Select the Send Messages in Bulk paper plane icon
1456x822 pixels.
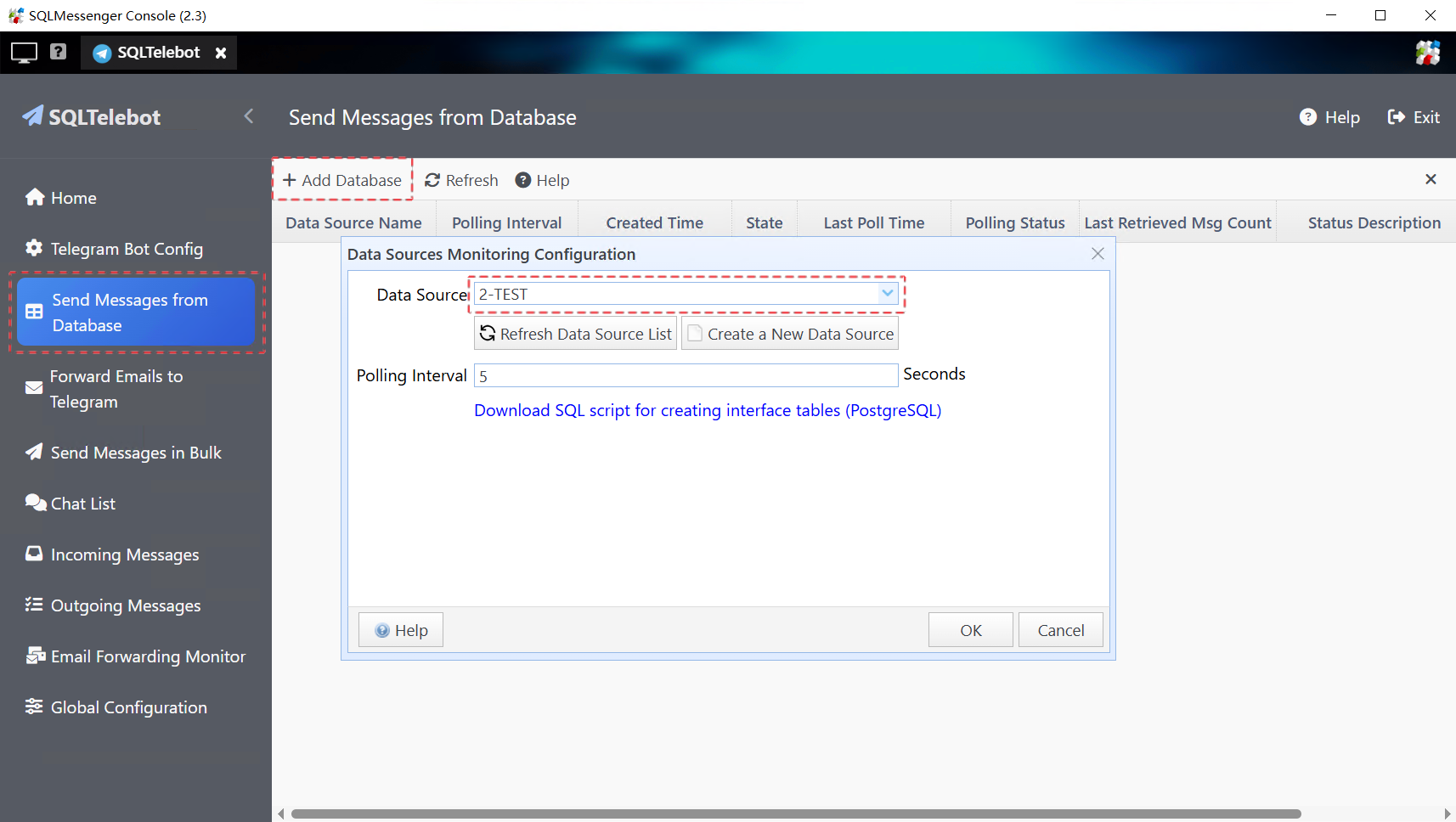tap(34, 452)
